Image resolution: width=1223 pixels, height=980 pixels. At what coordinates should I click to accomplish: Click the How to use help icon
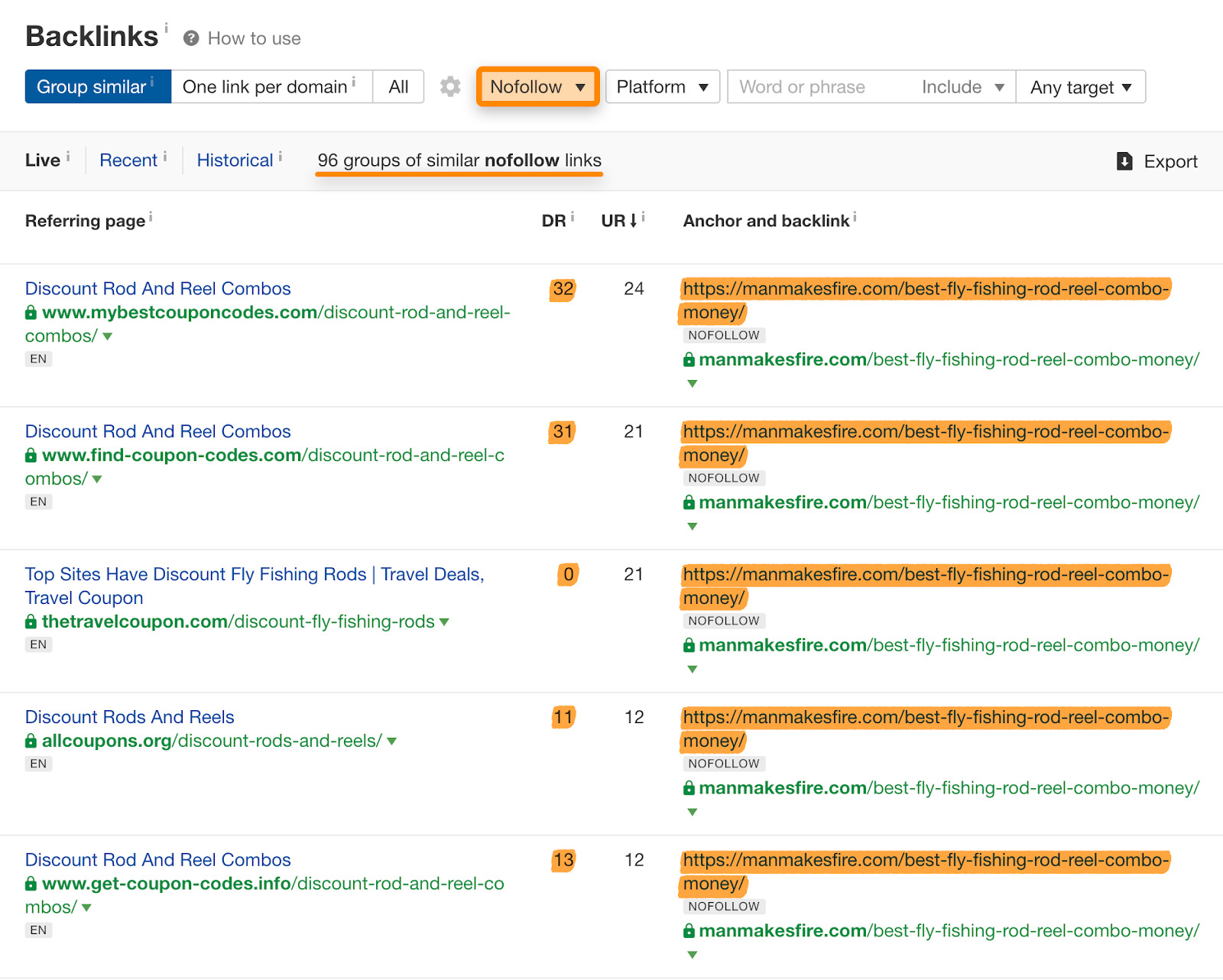coord(191,38)
